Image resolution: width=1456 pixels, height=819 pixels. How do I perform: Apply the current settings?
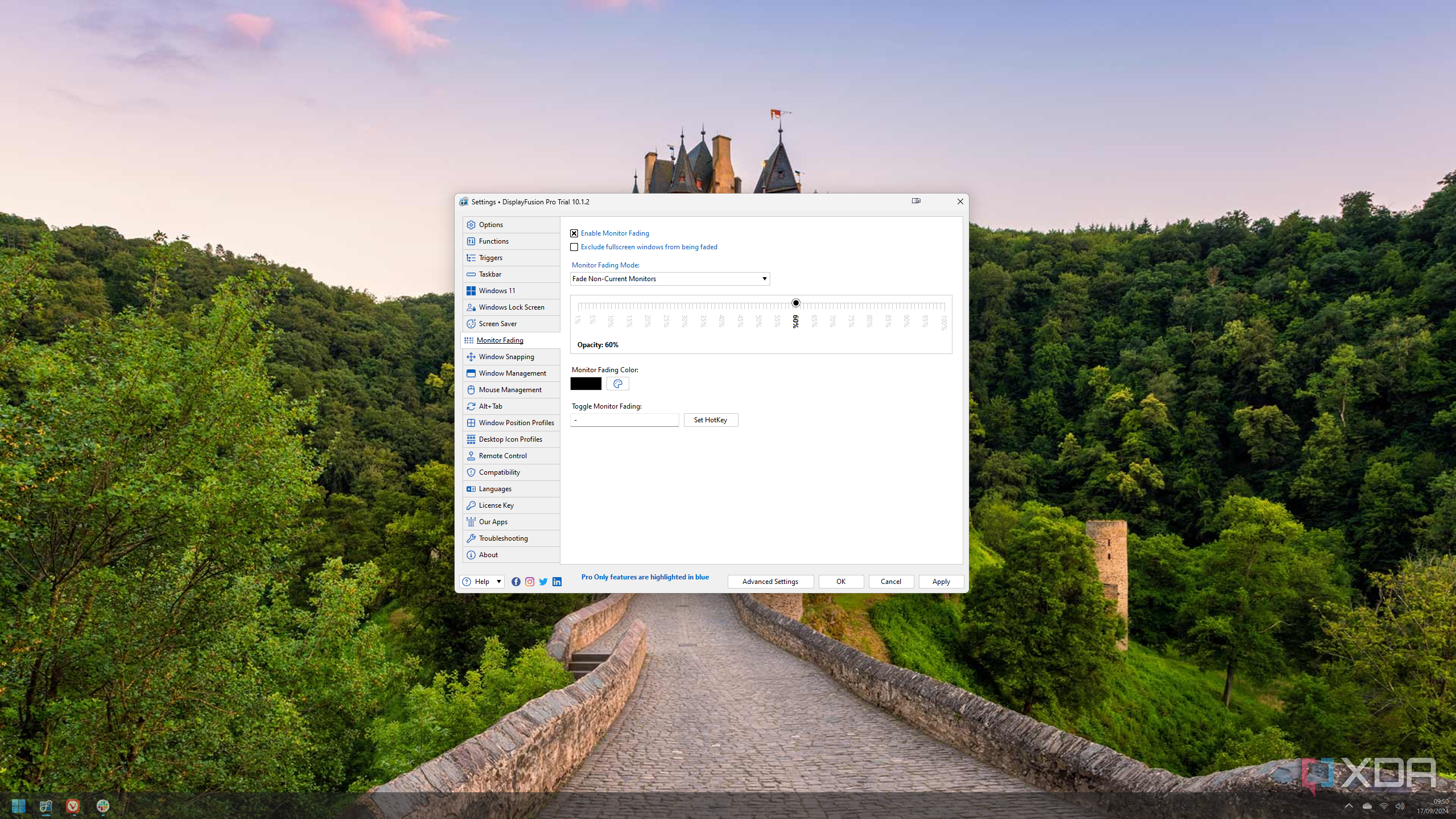tap(941, 582)
